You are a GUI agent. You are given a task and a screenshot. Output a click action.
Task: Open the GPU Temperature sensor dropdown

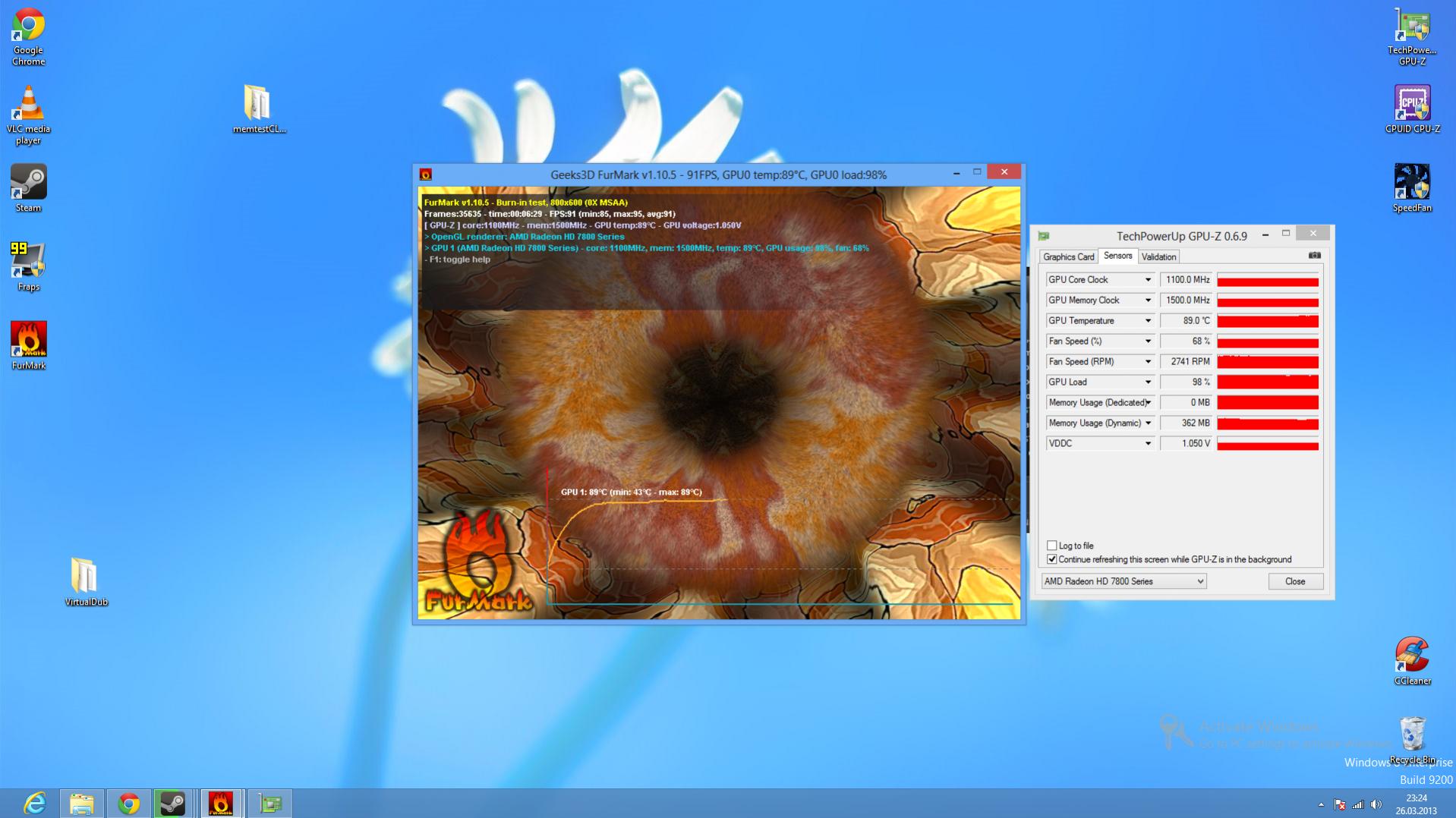point(1148,321)
